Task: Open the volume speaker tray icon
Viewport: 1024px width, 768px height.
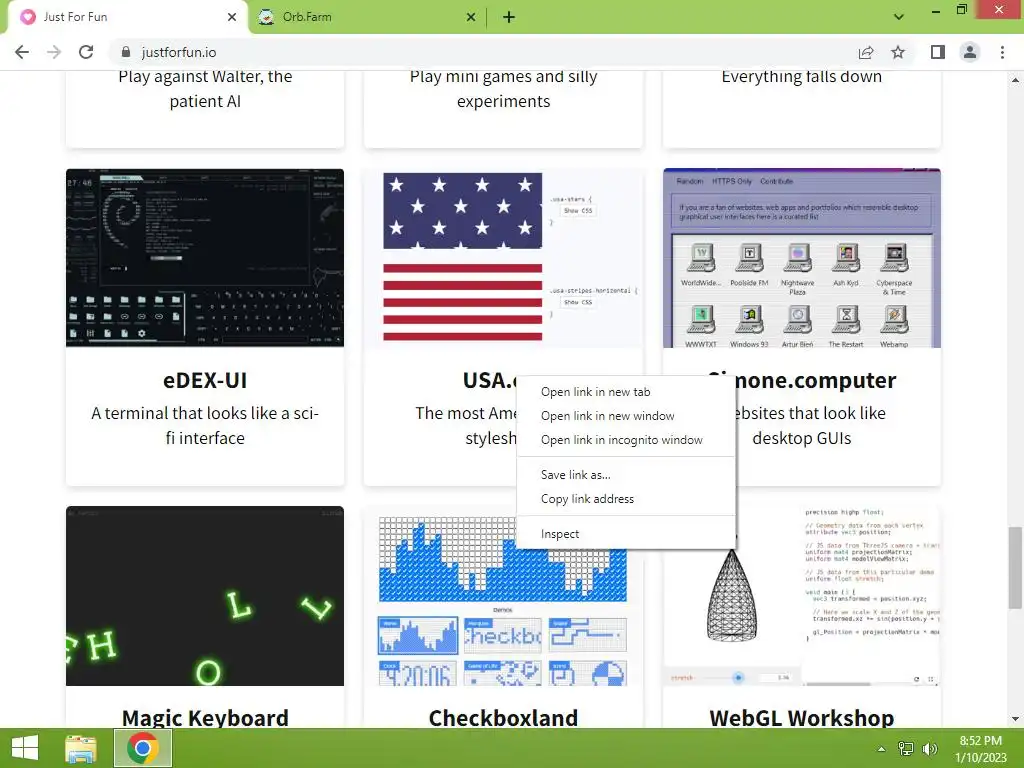Action: pos(929,749)
